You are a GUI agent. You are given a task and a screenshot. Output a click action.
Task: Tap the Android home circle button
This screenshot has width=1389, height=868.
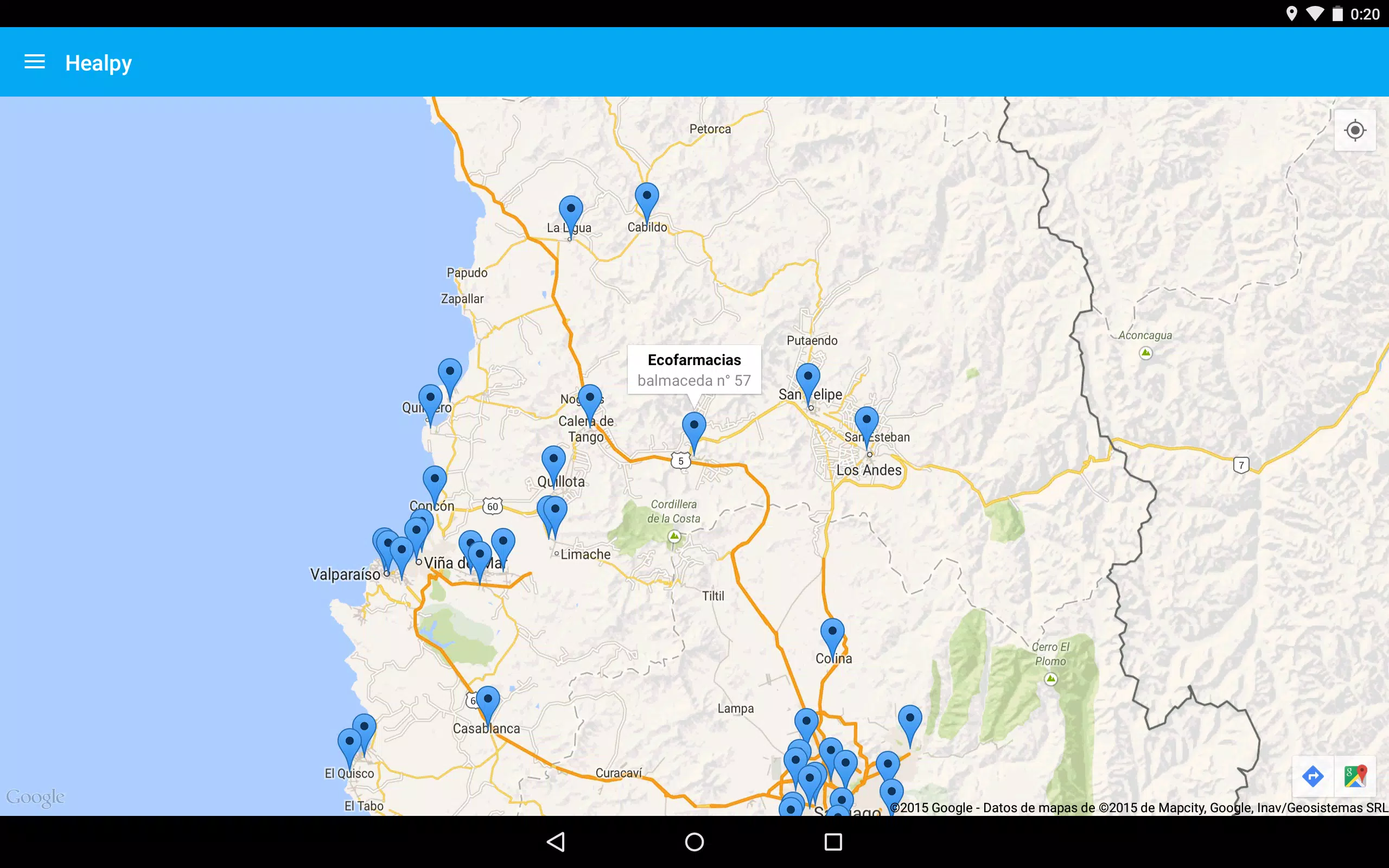(x=694, y=841)
